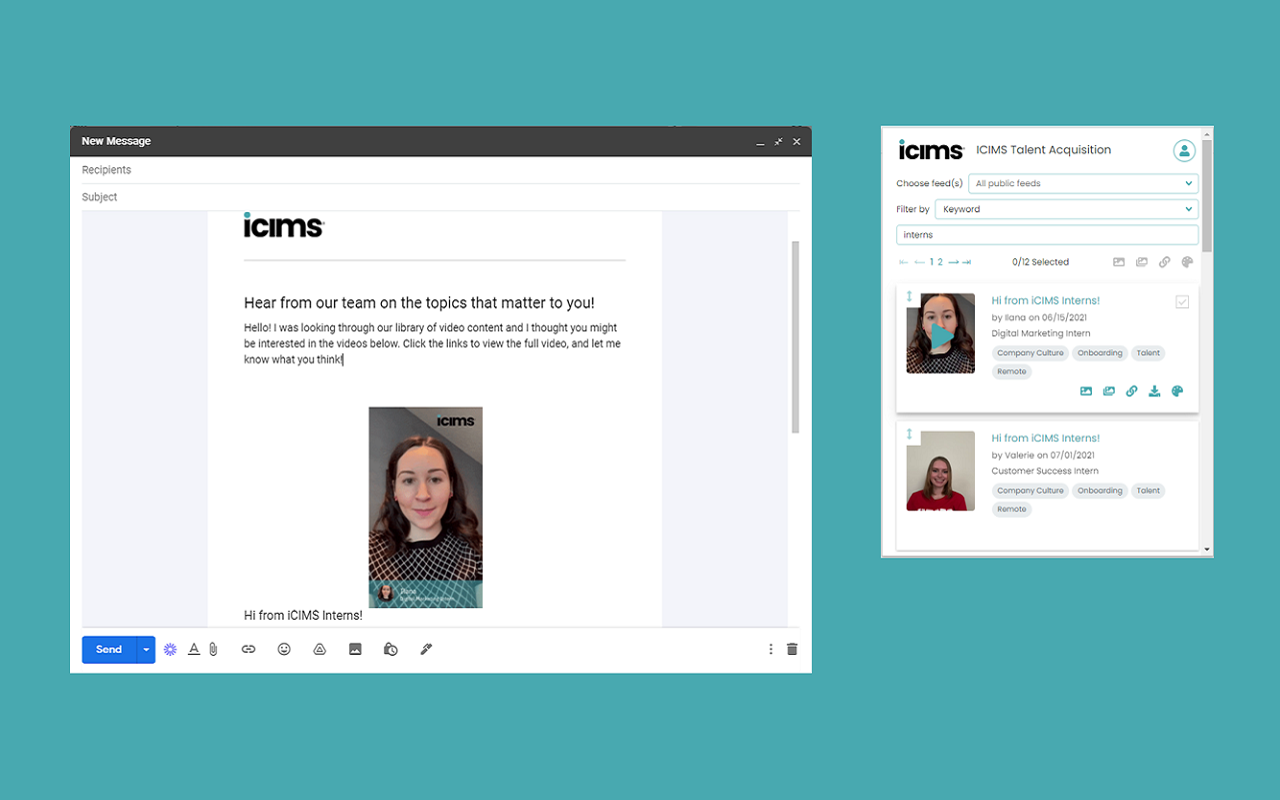Click the '0/12 Selected' counter text
This screenshot has width=1280, height=800.
click(1040, 262)
